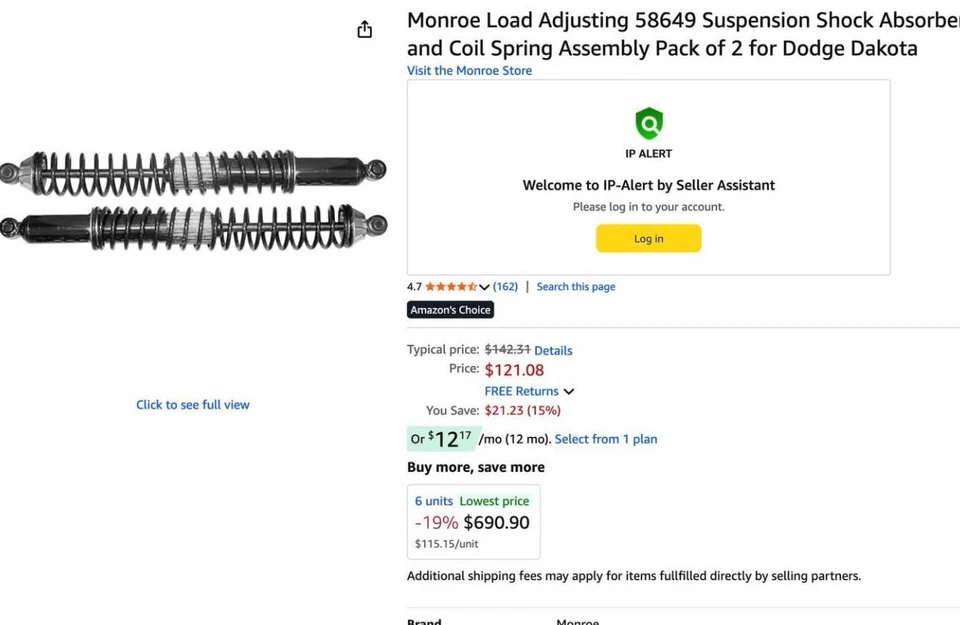This screenshot has width=960, height=625.
Task: Click the Brand row label Monroe
Action: [x=578, y=622]
